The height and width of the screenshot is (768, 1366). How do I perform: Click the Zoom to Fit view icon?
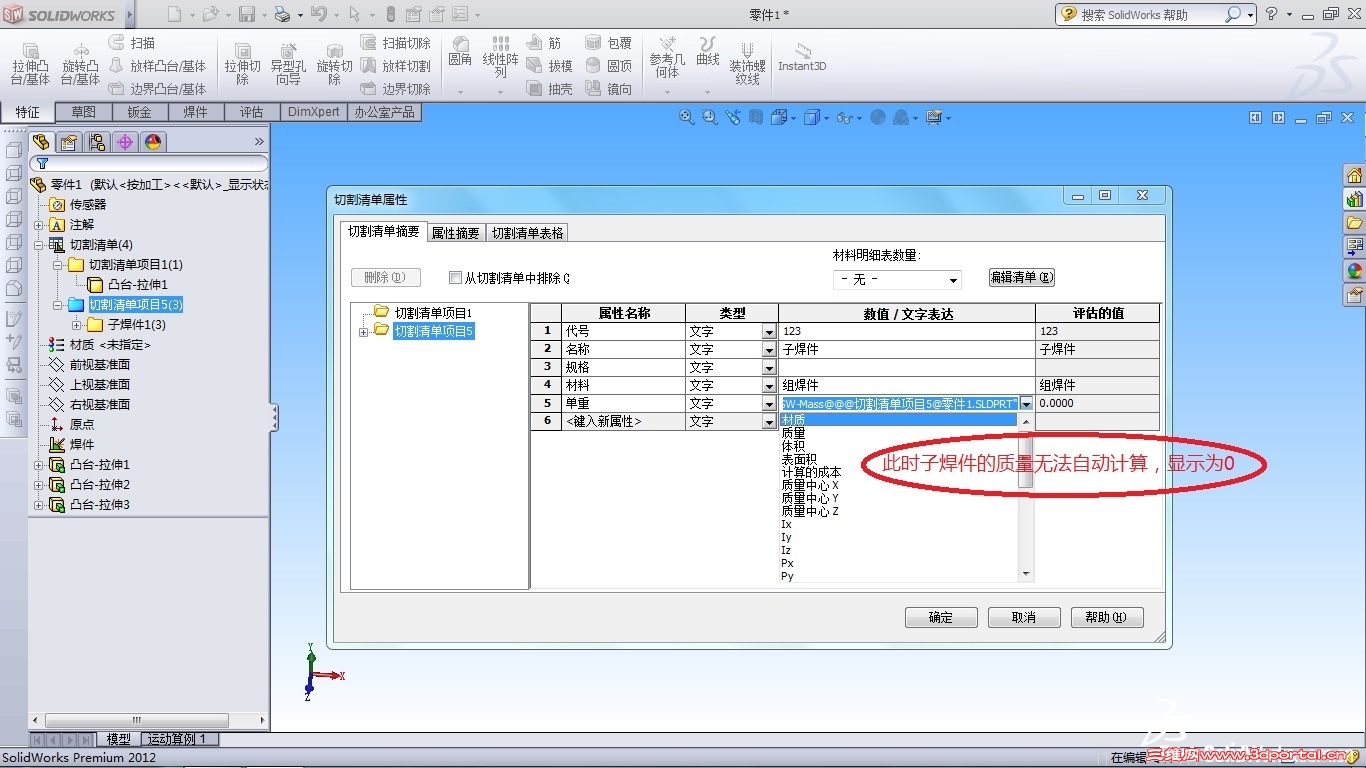pyautogui.click(x=687, y=117)
